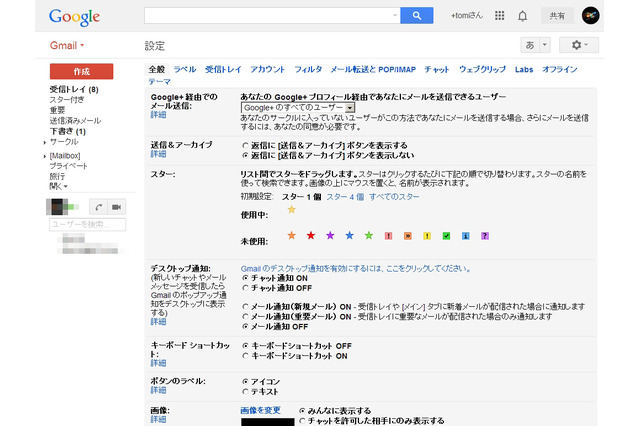
Task: Select チャット通知 OFF radio
Action: point(245,288)
